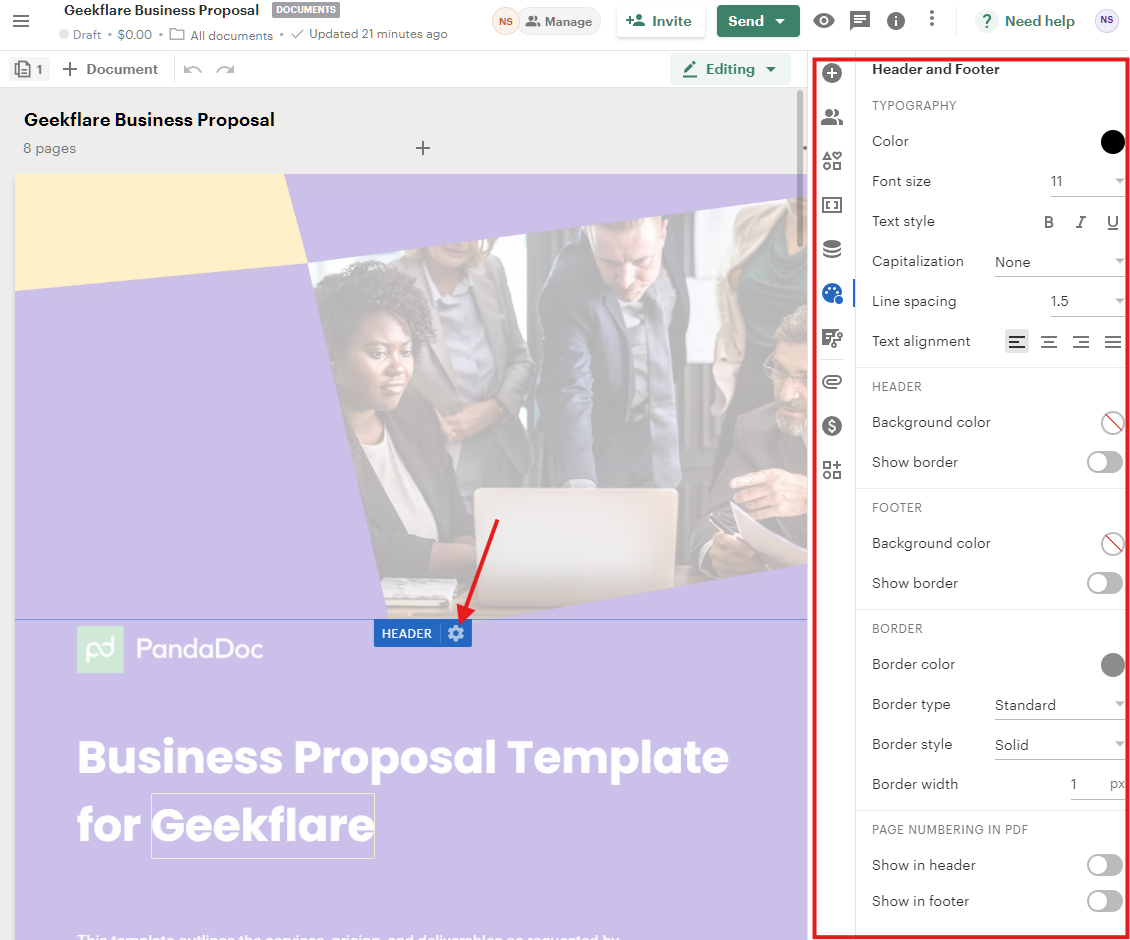Image resolution: width=1130 pixels, height=940 pixels.
Task: Click the Need help link
Action: 1026,21
